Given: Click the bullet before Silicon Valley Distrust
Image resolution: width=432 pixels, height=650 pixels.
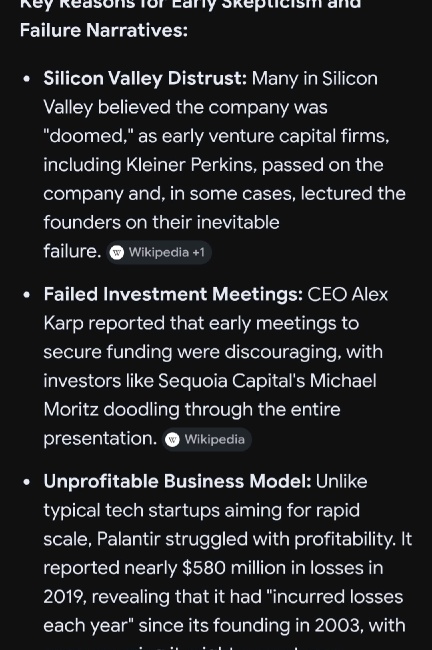Looking at the screenshot, I should click(27, 79).
